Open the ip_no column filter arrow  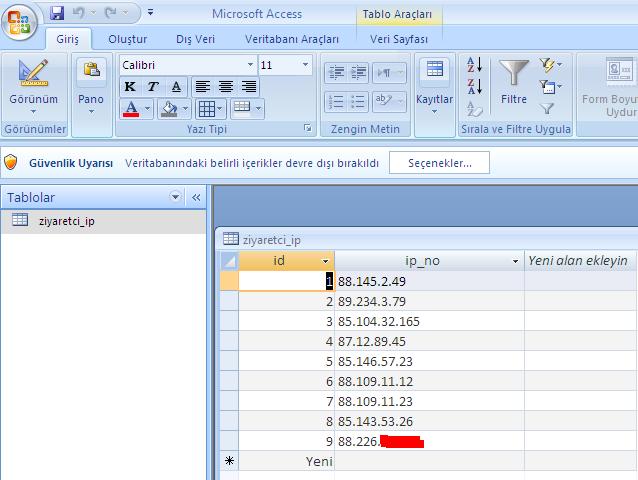pyautogui.click(x=515, y=261)
